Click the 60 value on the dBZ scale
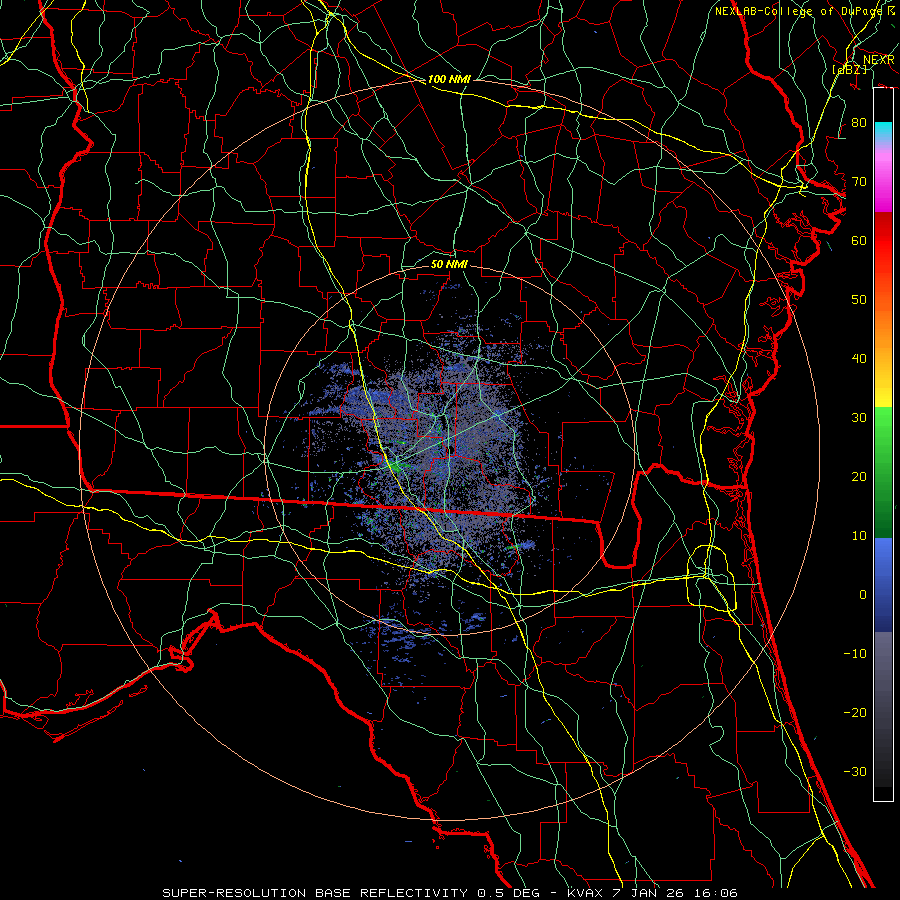Viewport: 900px width, 900px height. pyautogui.click(x=859, y=240)
